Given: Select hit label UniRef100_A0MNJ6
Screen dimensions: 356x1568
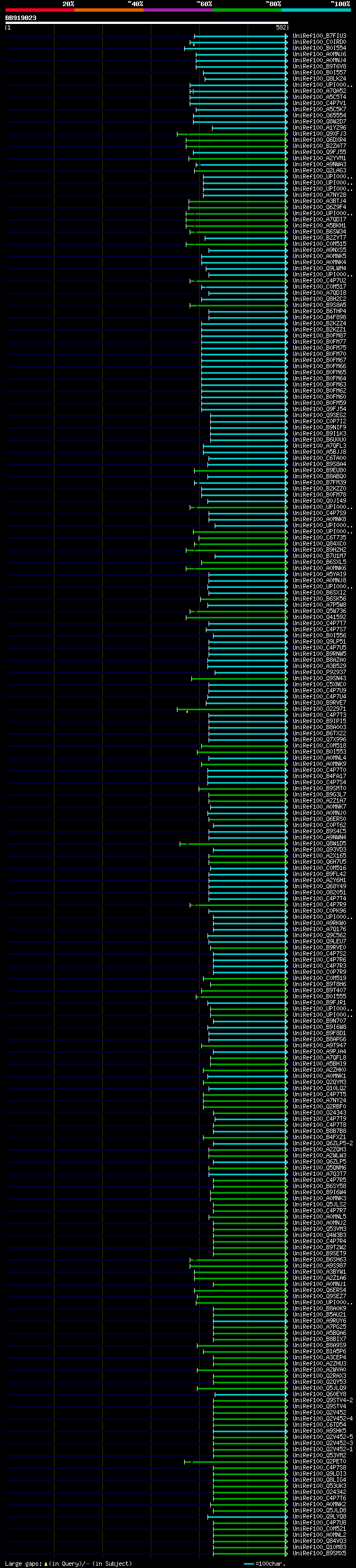Looking at the screenshot, I should click(x=319, y=54).
